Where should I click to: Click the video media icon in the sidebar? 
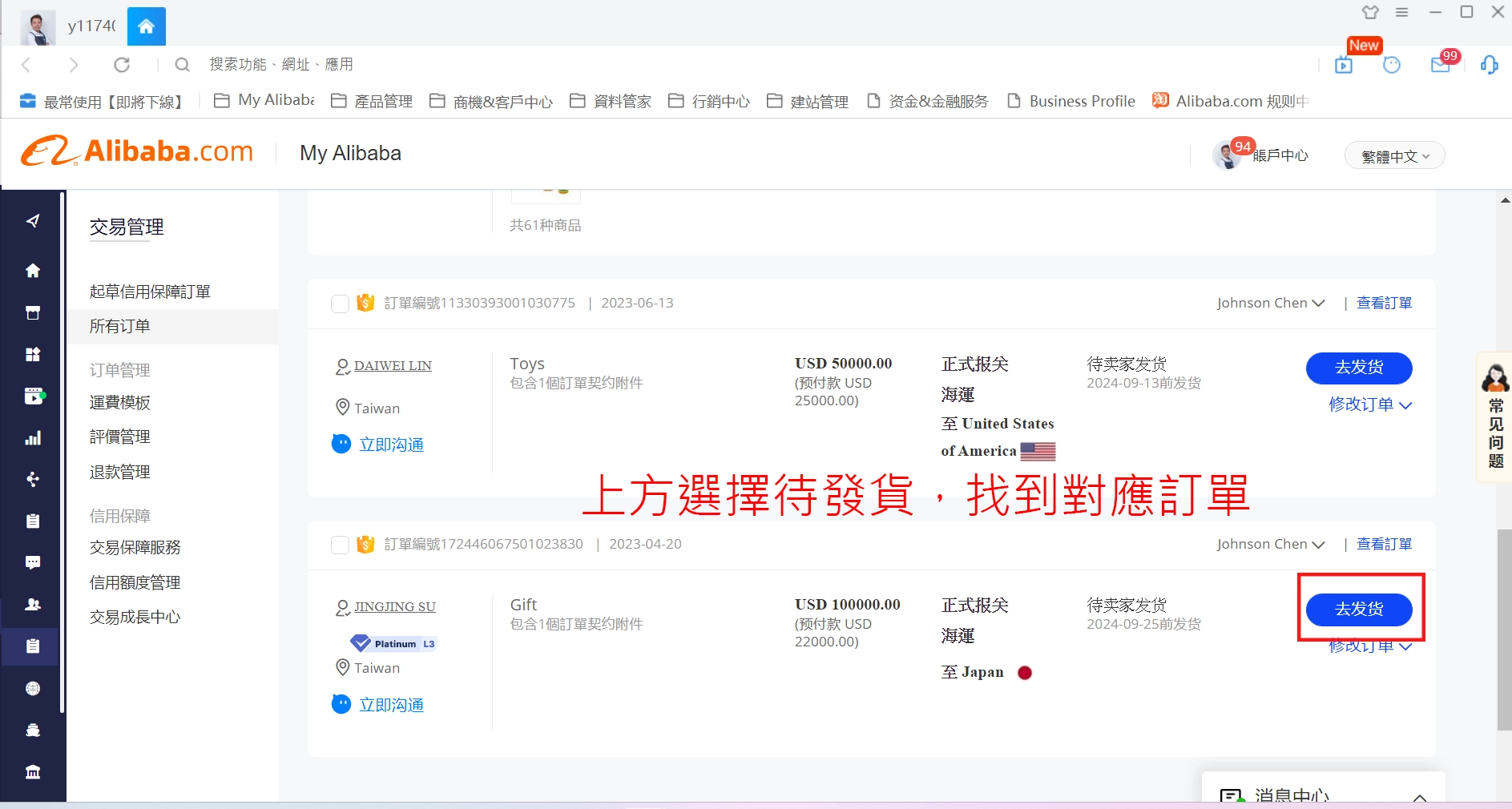[34, 396]
